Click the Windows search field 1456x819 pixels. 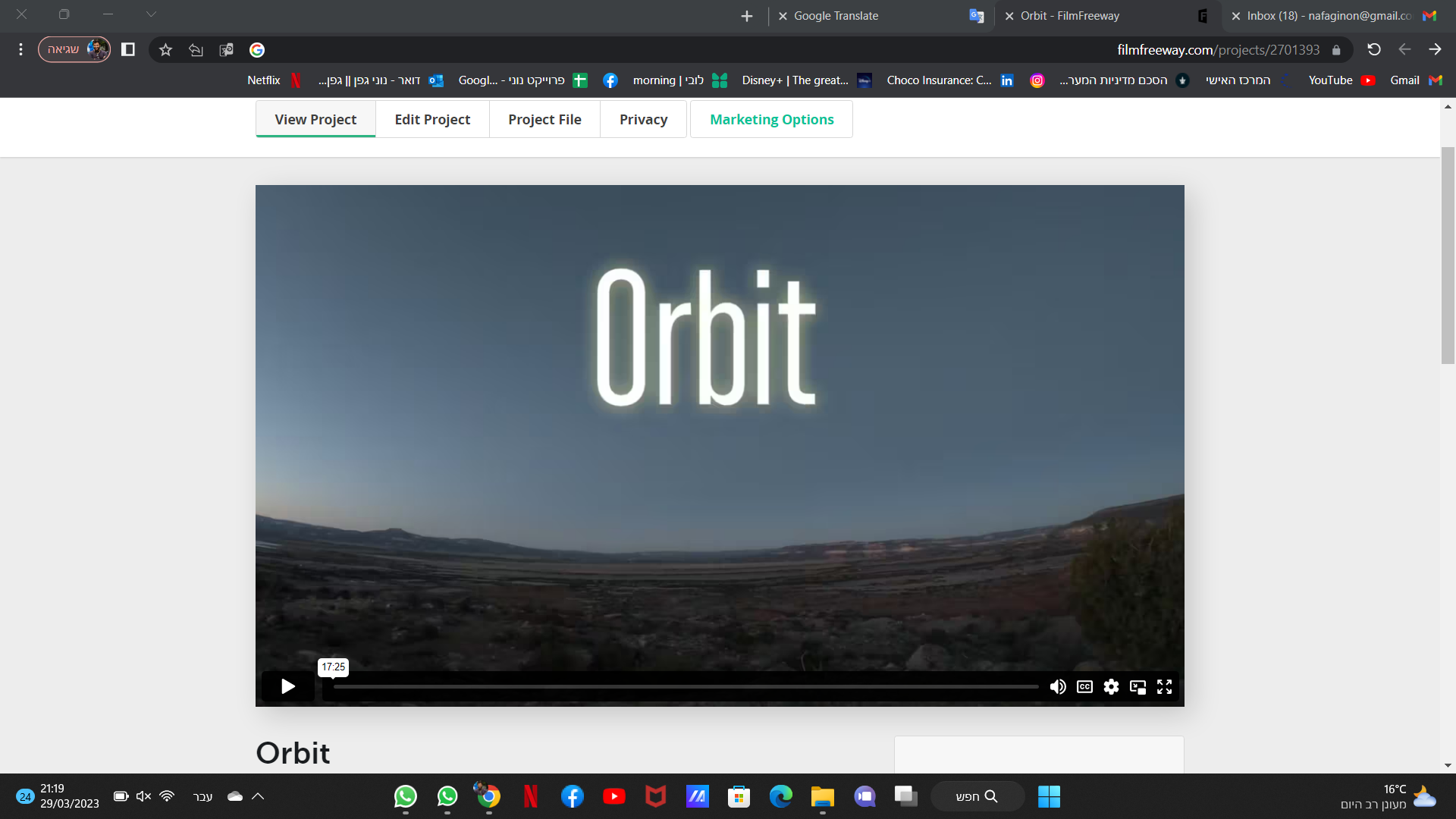pyautogui.click(x=977, y=796)
